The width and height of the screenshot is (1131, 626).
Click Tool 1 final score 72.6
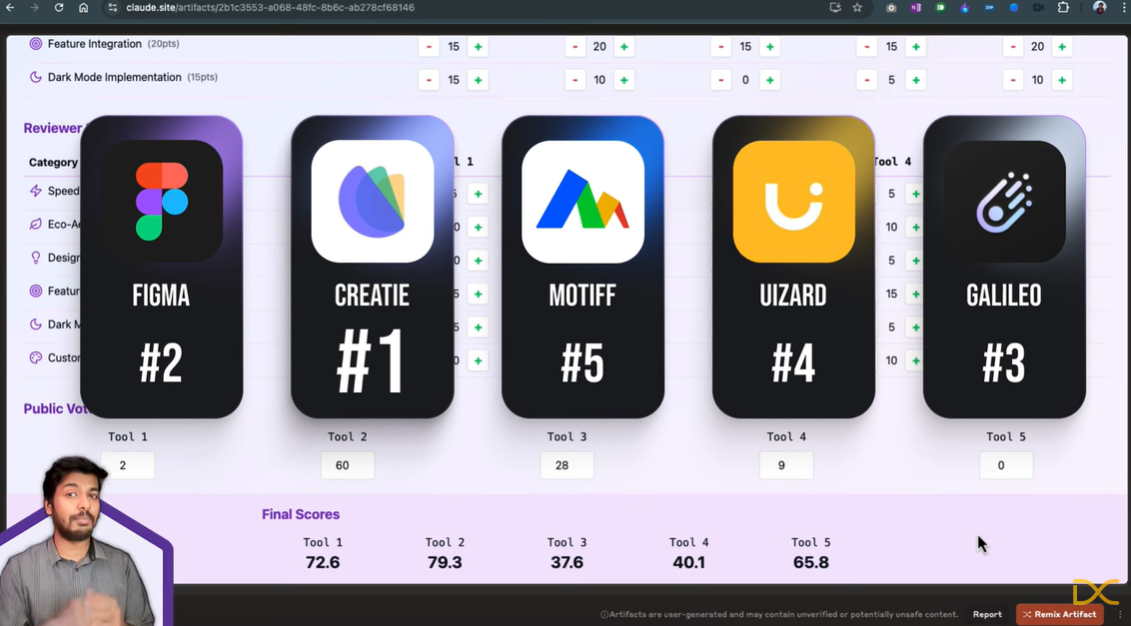(x=322, y=563)
